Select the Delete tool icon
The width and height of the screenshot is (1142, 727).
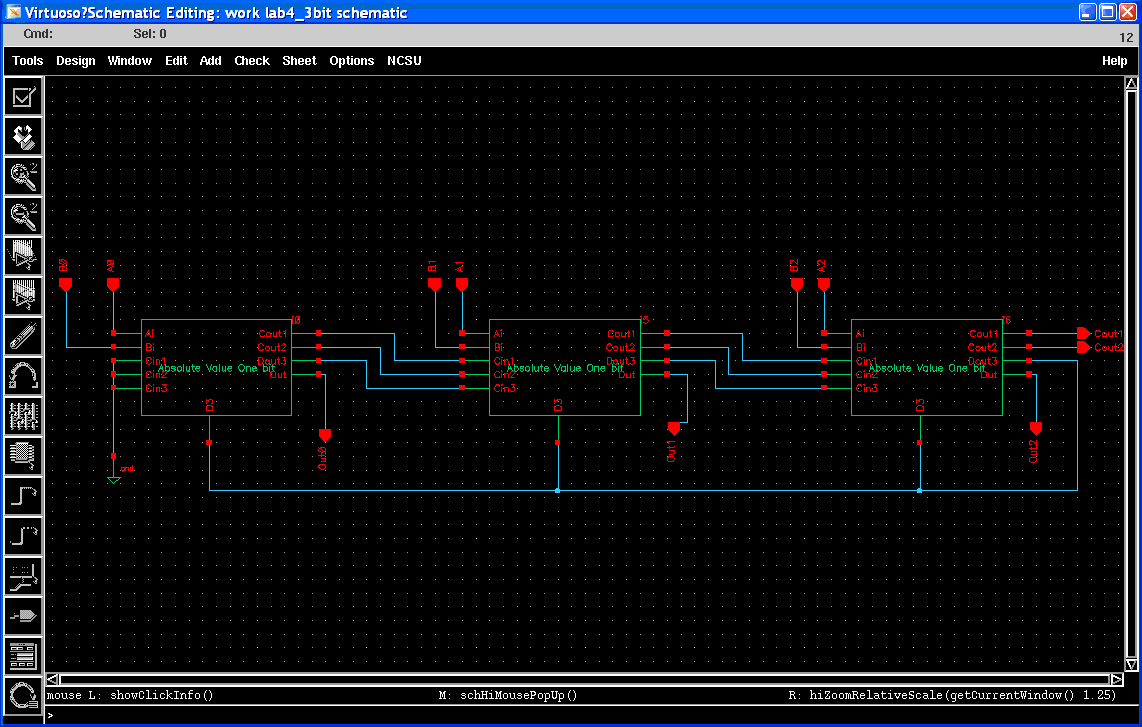pos(23,336)
